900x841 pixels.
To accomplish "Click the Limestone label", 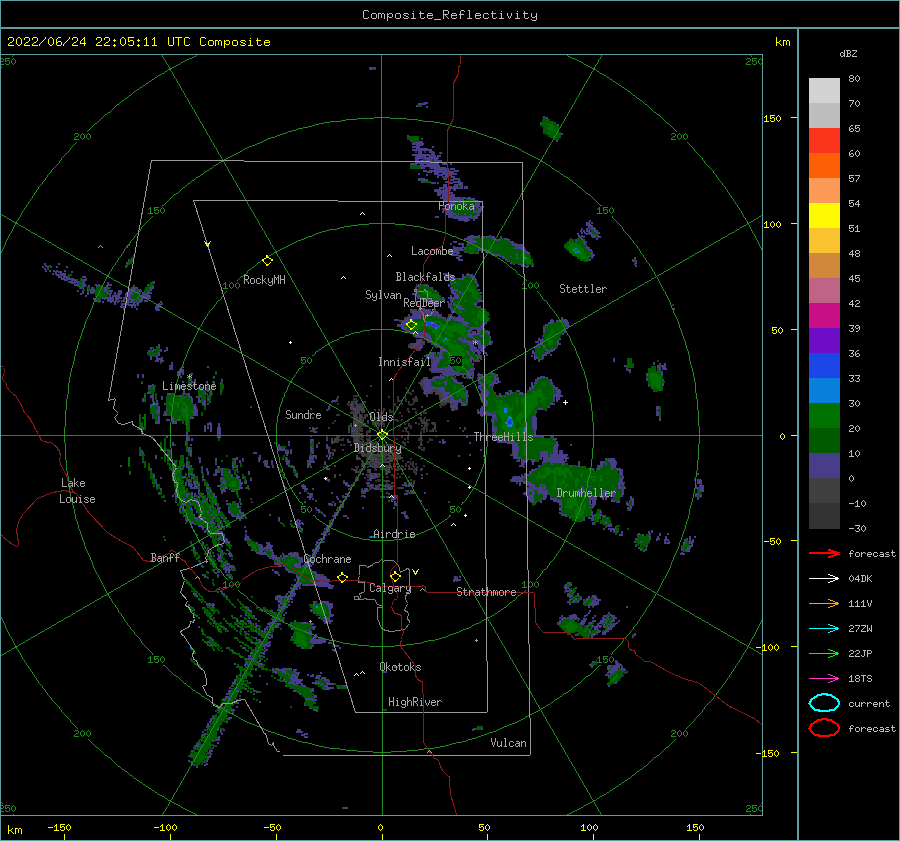I will [189, 386].
